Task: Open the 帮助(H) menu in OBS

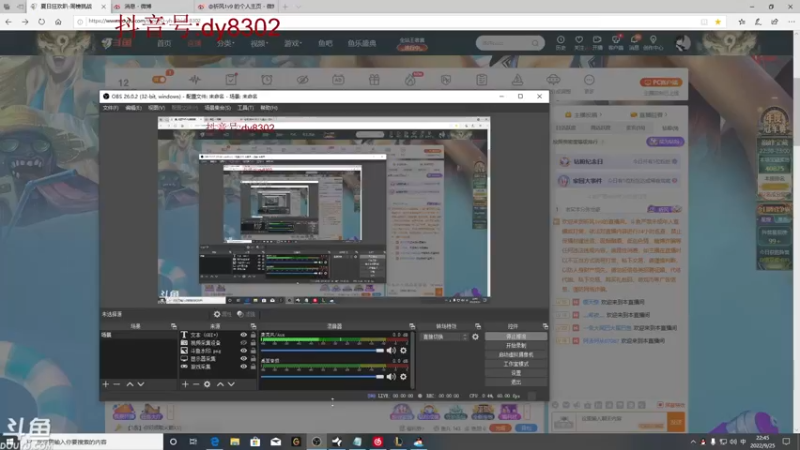Action: point(269,108)
